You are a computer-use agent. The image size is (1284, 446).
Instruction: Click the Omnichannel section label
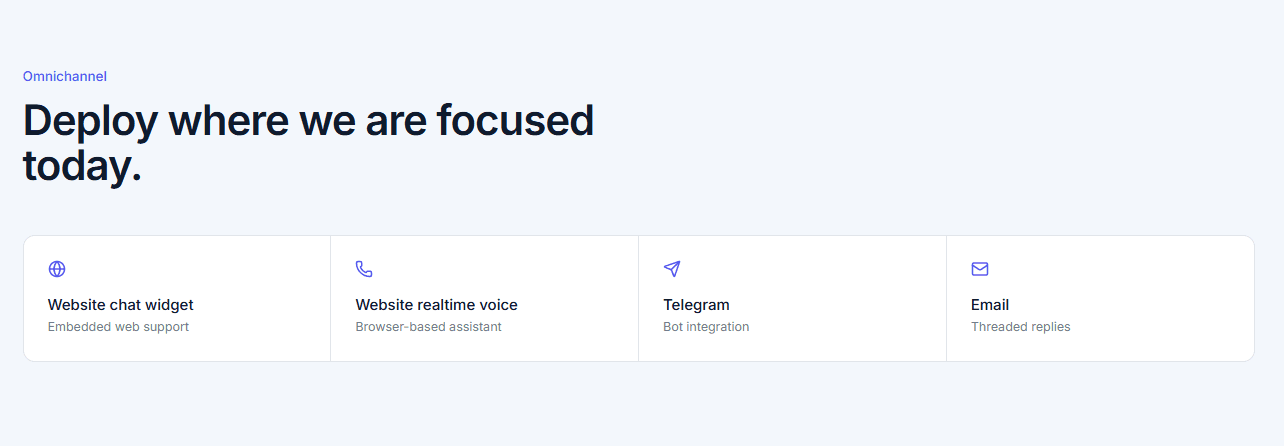coord(65,76)
